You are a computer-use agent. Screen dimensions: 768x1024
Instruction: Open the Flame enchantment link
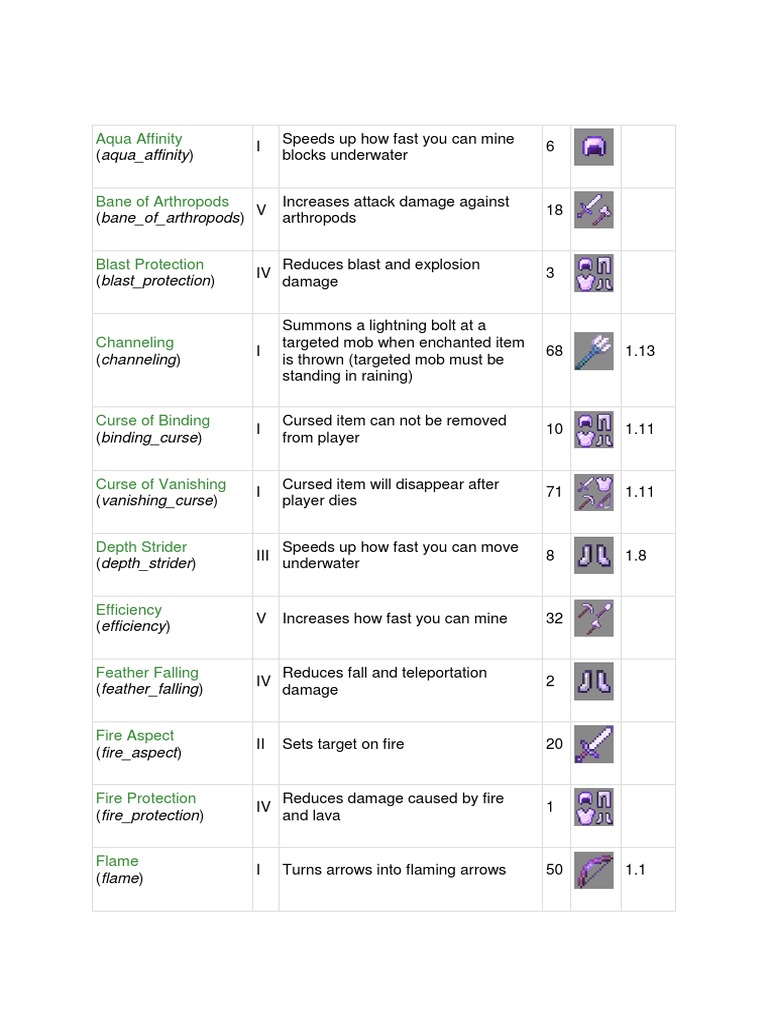tap(117, 861)
